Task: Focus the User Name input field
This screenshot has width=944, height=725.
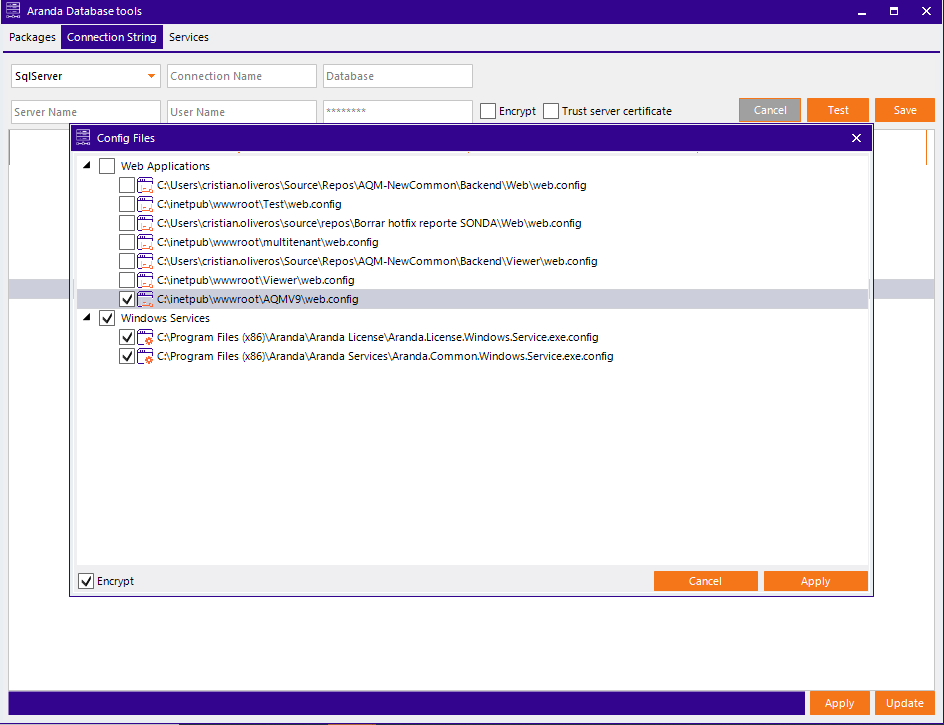Action: (242, 112)
